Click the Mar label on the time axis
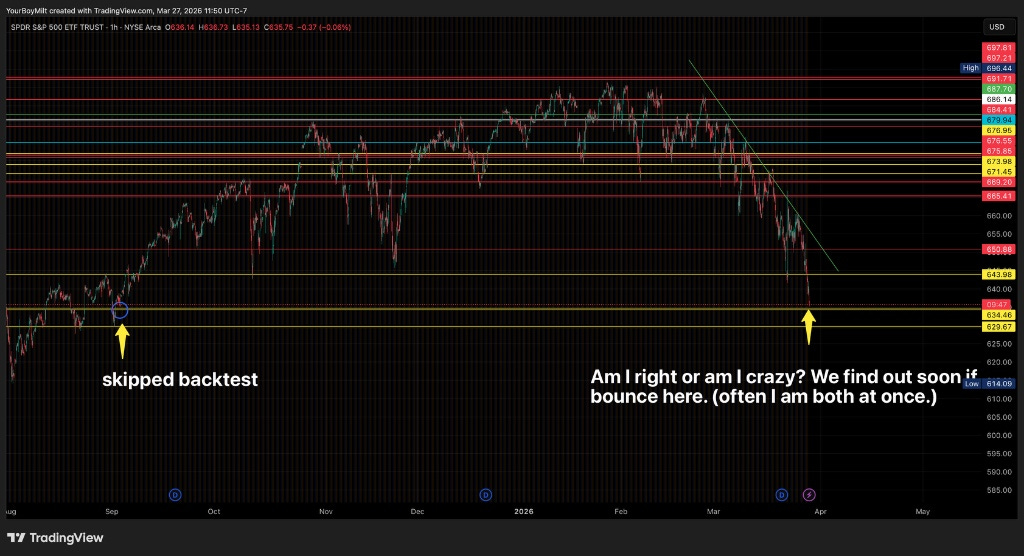 [713, 512]
